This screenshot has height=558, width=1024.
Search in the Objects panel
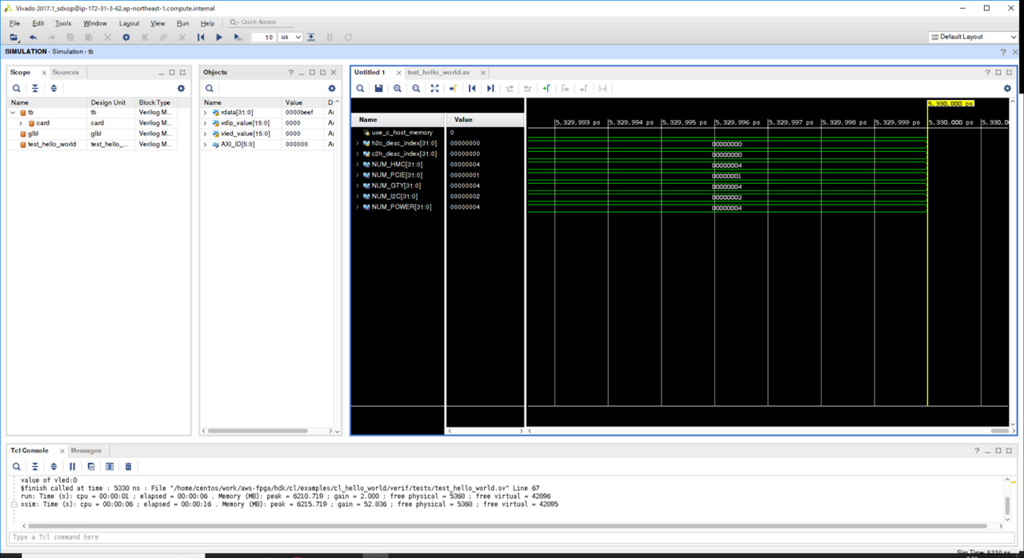click(x=209, y=88)
